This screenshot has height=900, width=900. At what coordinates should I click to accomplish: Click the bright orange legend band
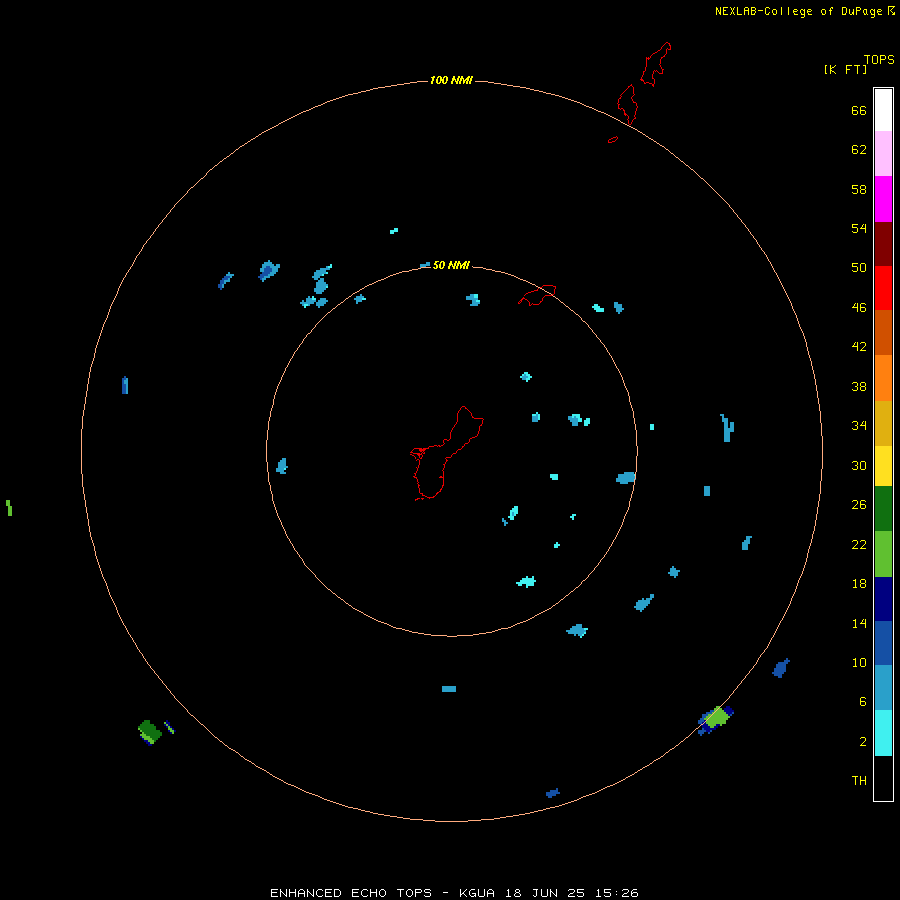[x=883, y=378]
